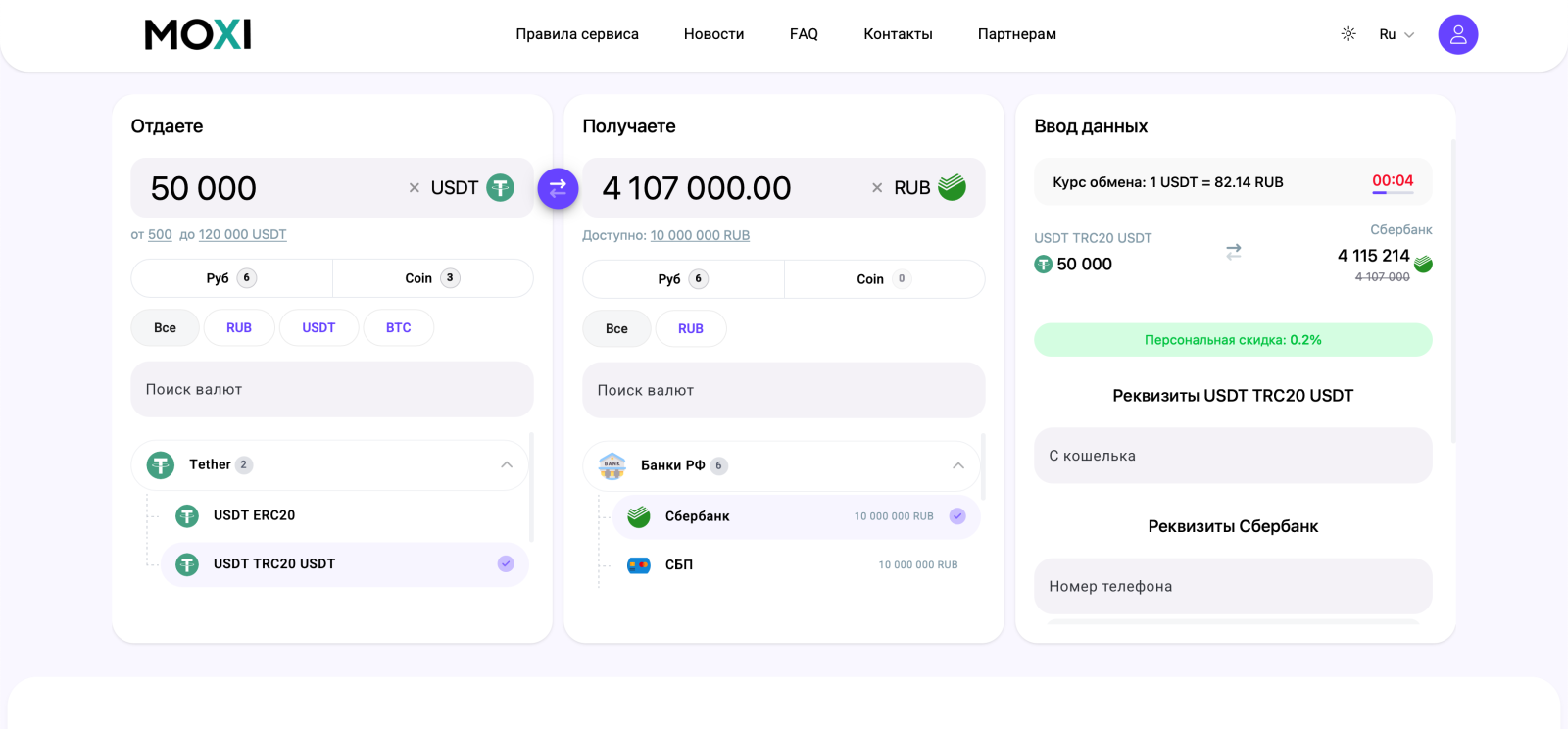Collapse the Tether currency group
This screenshot has height=729, width=1568.
point(507,465)
